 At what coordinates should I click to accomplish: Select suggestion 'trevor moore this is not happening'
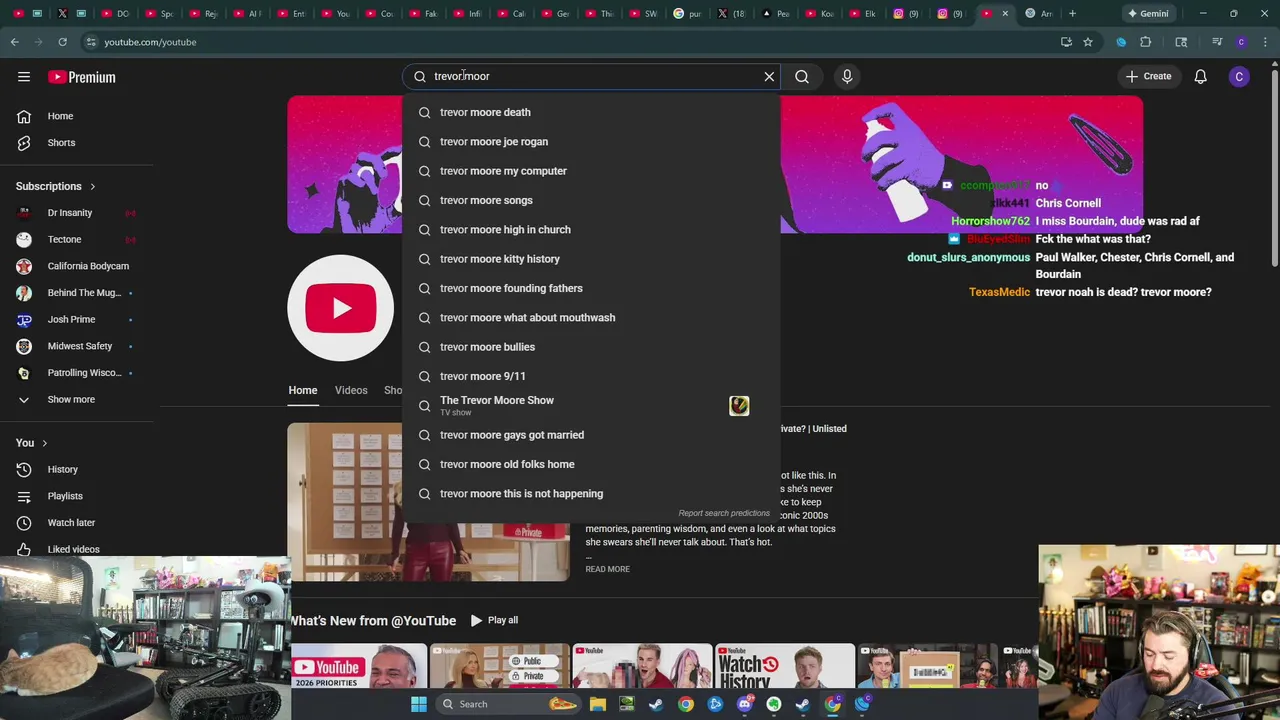pyautogui.click(x=591, y=494)
